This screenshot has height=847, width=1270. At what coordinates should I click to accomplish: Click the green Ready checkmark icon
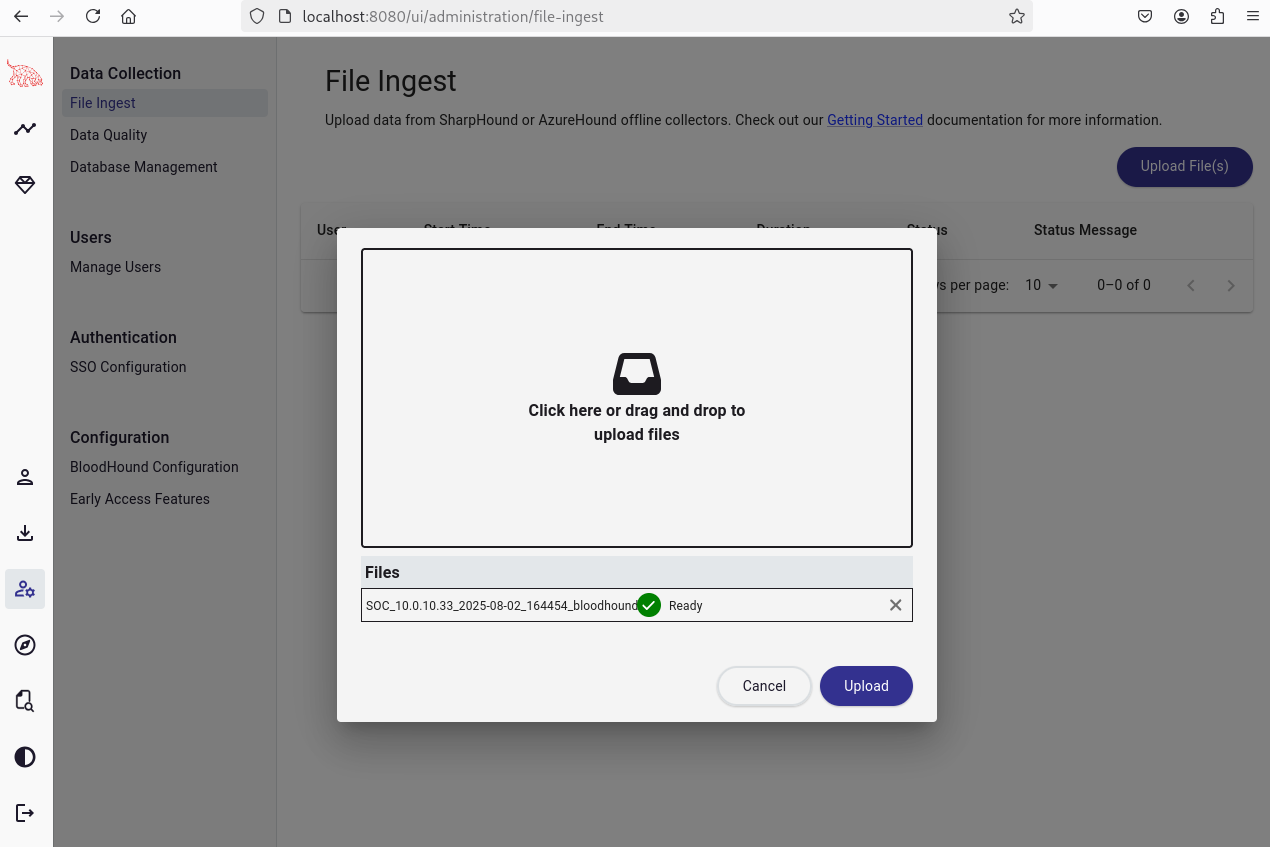click(649, 605)
